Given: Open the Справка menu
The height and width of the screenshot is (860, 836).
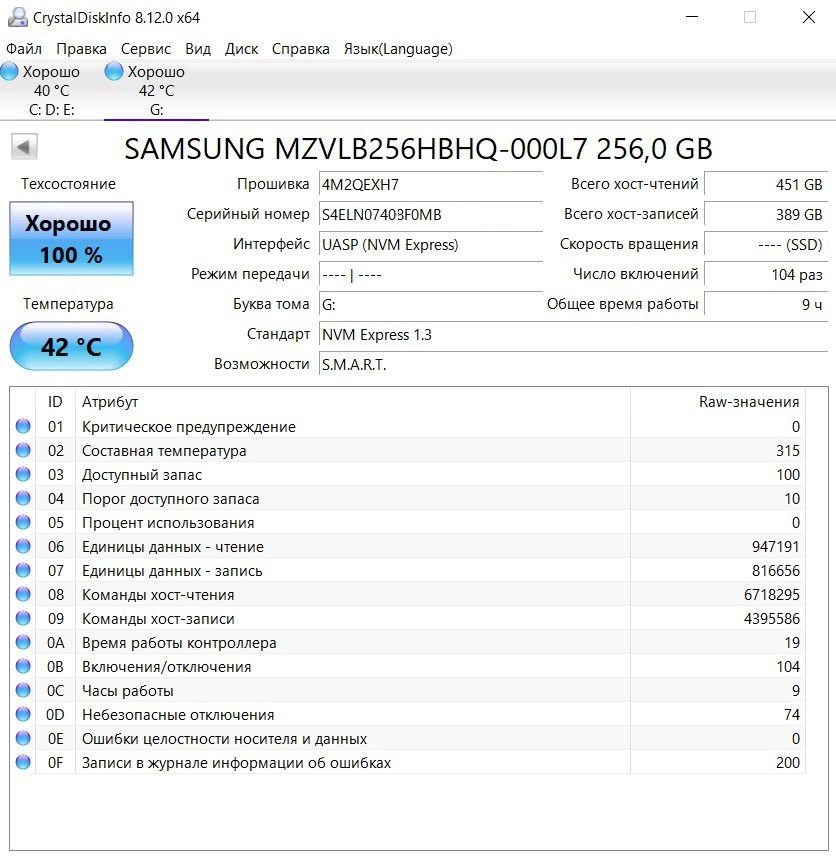Looking at the screenshot, I should (301, 49).
